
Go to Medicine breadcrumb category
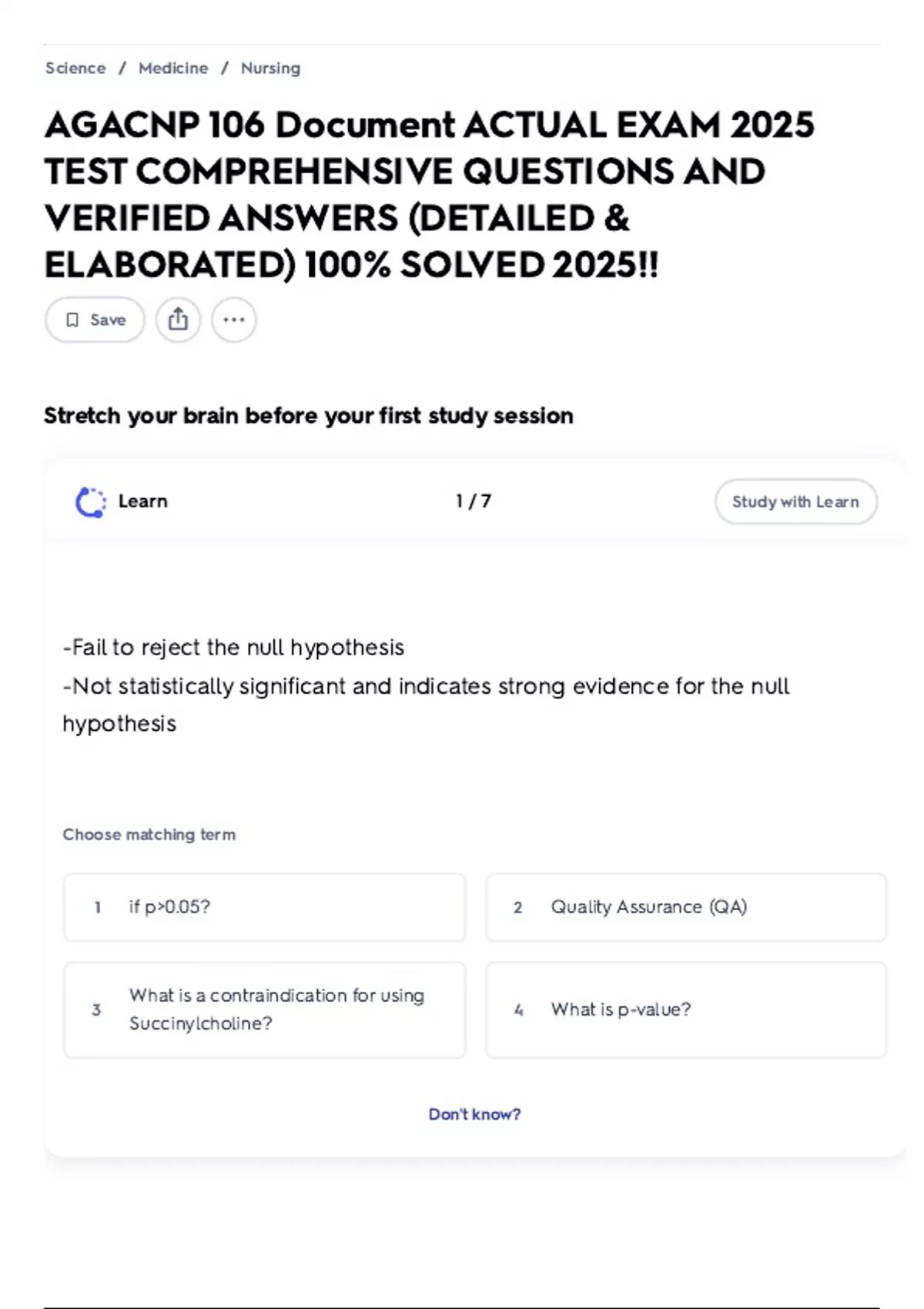(x=173, y=68)
